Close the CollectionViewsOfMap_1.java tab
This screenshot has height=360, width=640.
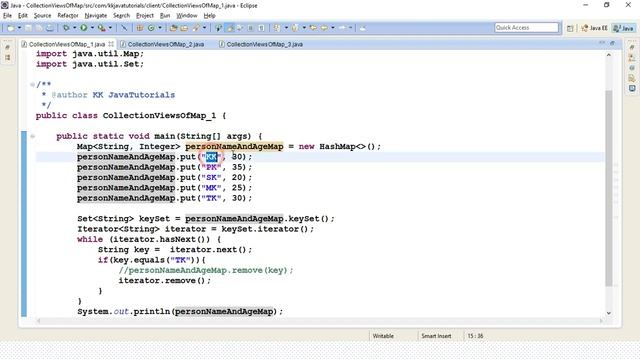pos(111,44)
